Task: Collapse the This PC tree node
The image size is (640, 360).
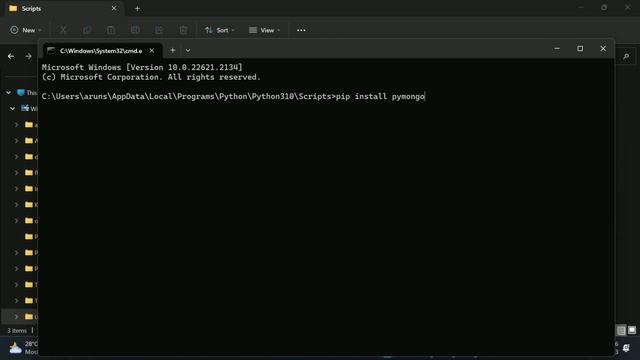Action: (x=9, y=93)
